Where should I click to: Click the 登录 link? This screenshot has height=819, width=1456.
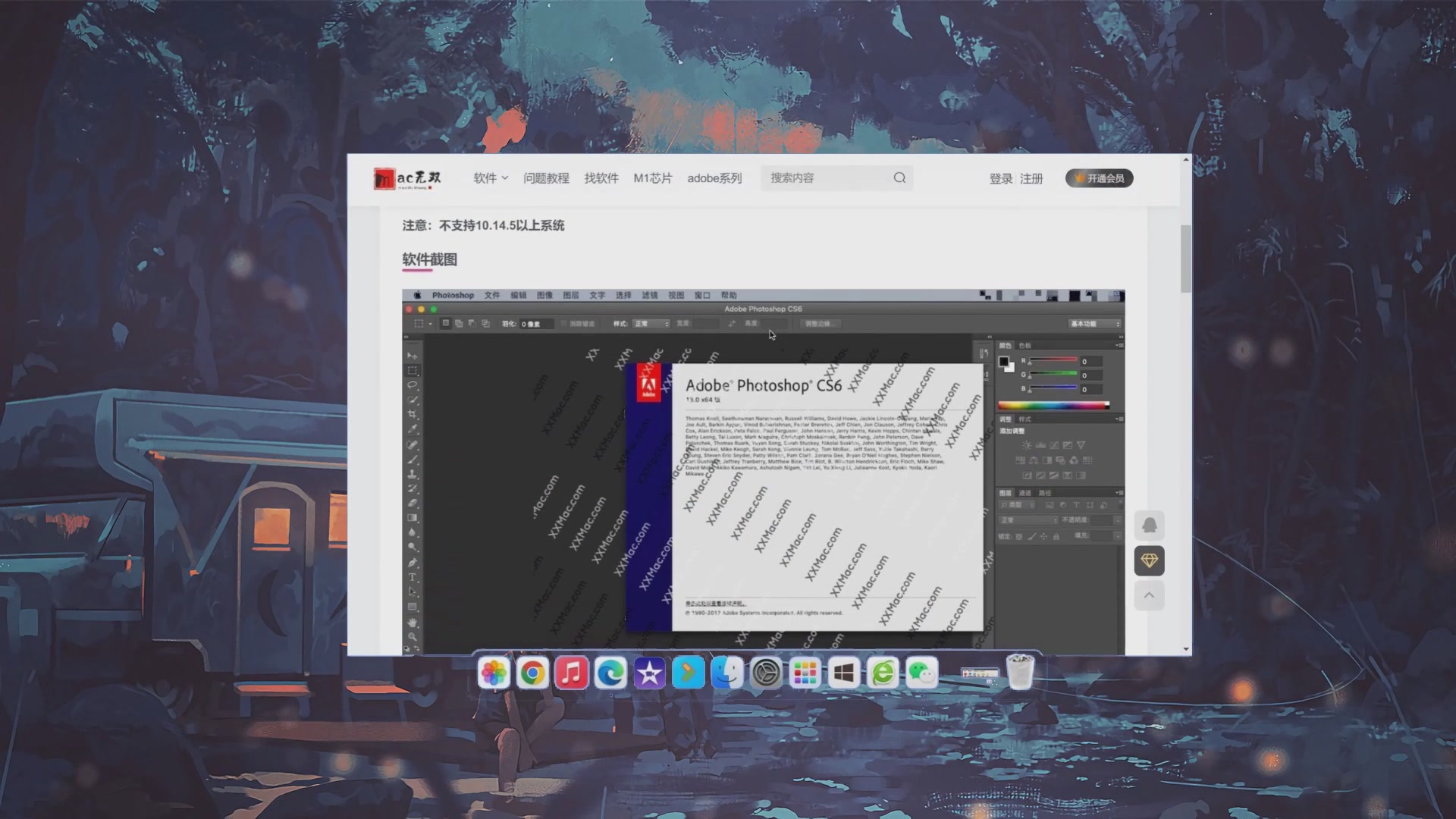(1000, 179)
